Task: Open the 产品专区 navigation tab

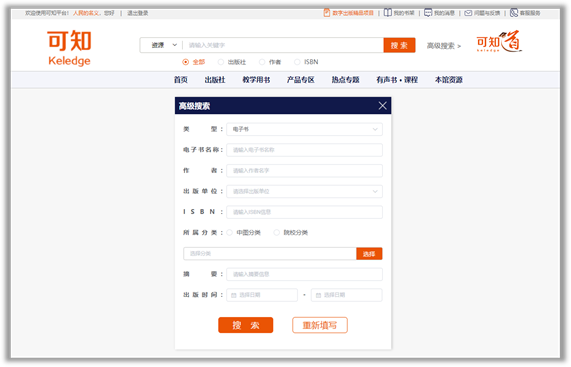Action: 300,80
